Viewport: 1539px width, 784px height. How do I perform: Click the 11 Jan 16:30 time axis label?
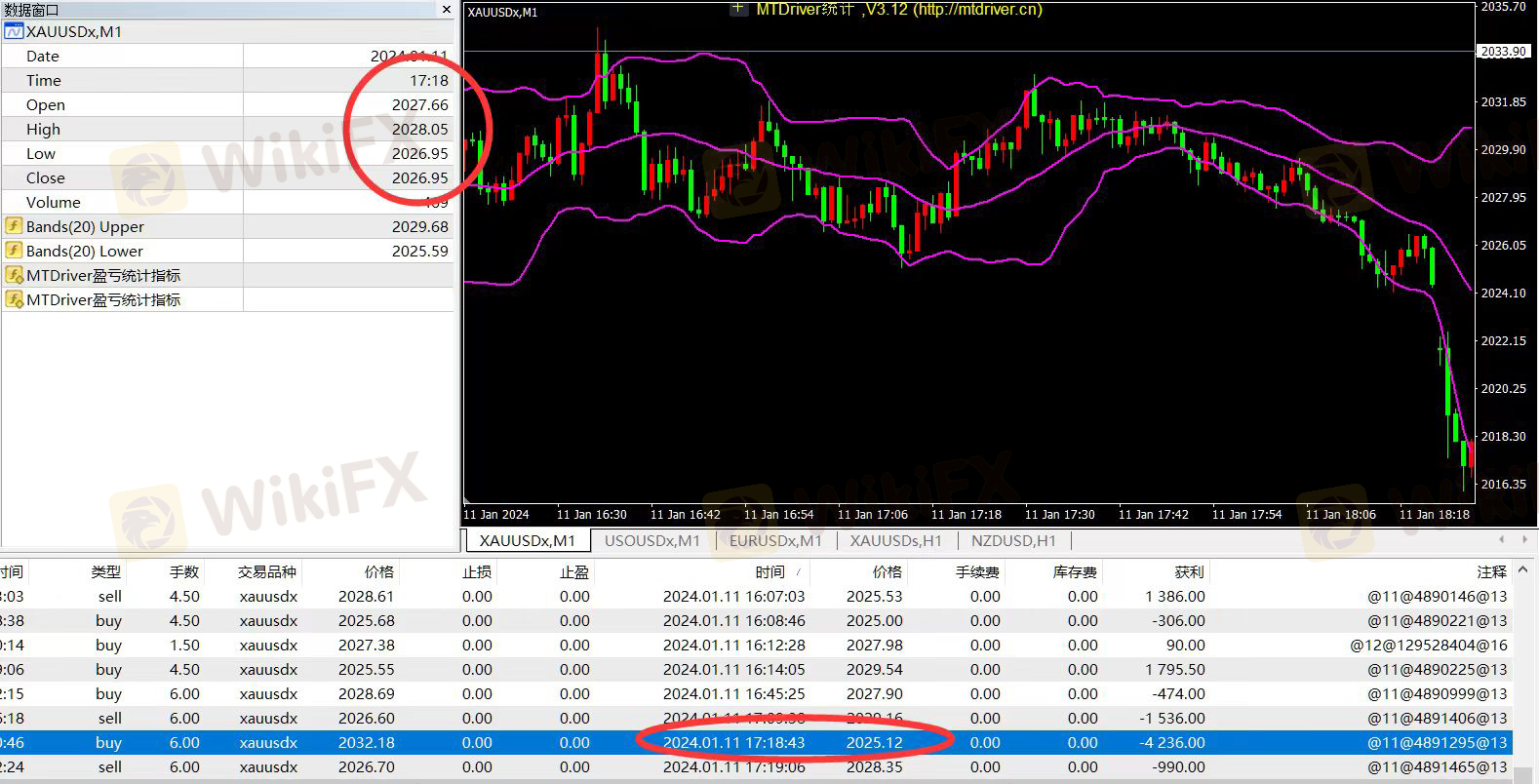point(591,514)
